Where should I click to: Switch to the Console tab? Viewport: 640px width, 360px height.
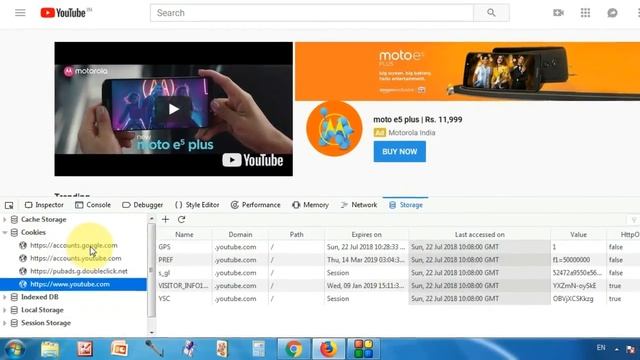coord(93,205)
